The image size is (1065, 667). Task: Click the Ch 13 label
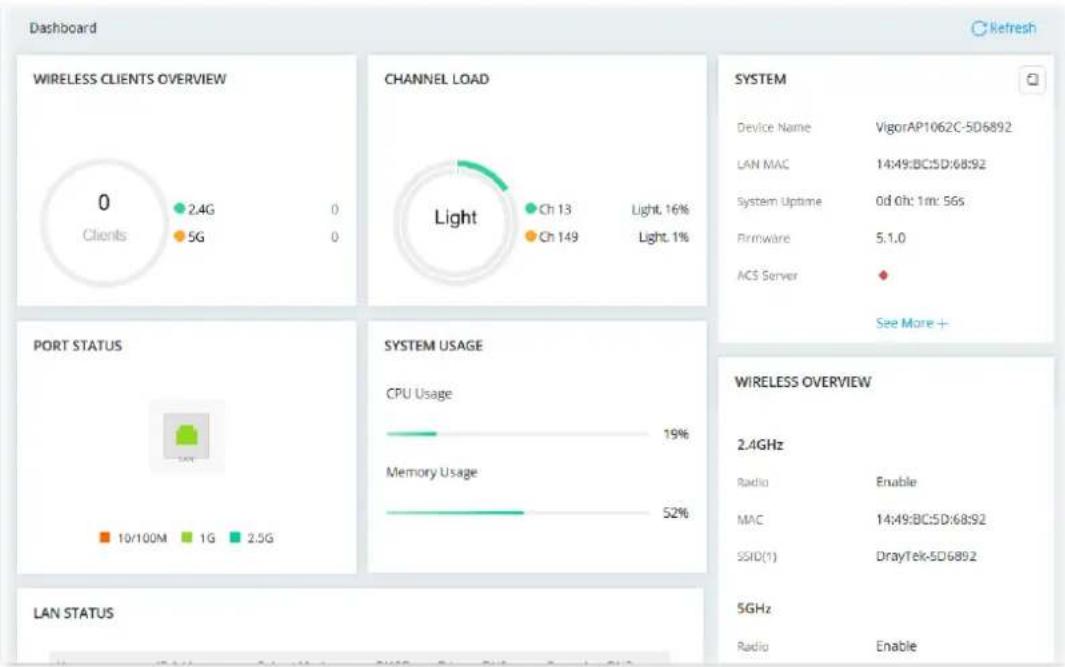[555, 209]
